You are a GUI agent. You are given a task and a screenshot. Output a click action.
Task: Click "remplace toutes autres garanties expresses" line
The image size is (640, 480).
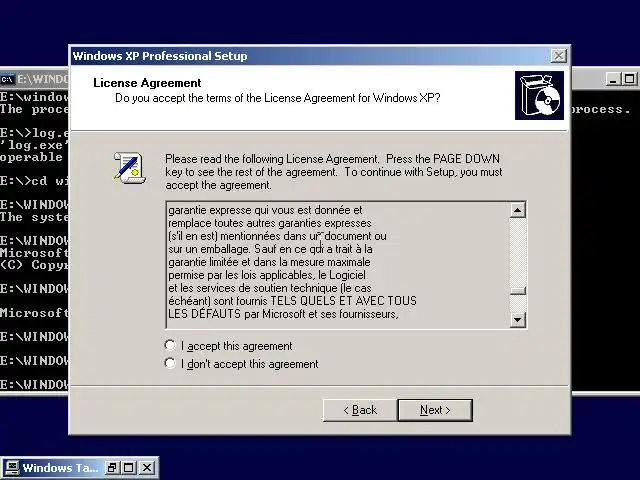click(269, 223)
